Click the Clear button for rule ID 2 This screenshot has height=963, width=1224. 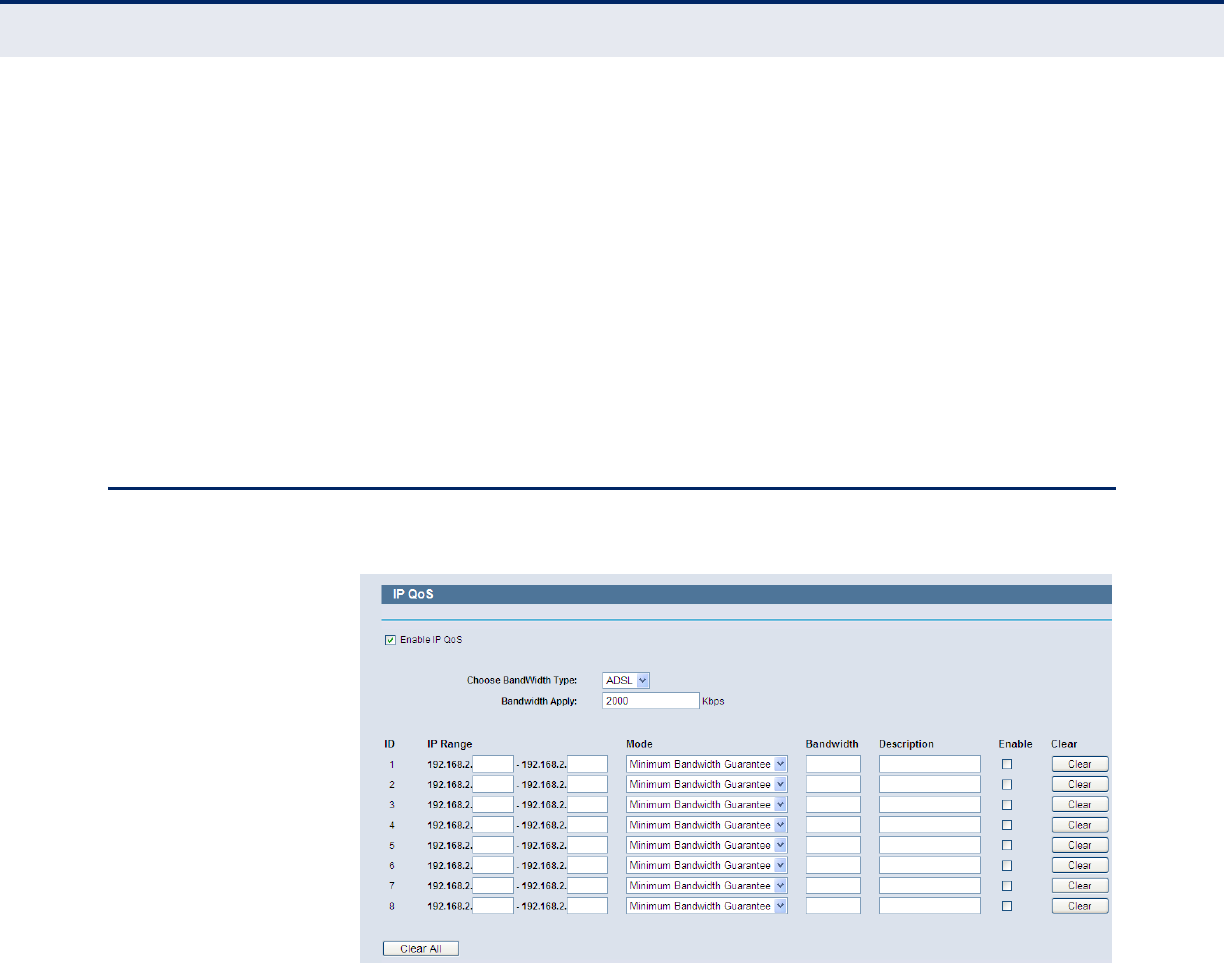pyautogui.click(x=1079, y=784)
